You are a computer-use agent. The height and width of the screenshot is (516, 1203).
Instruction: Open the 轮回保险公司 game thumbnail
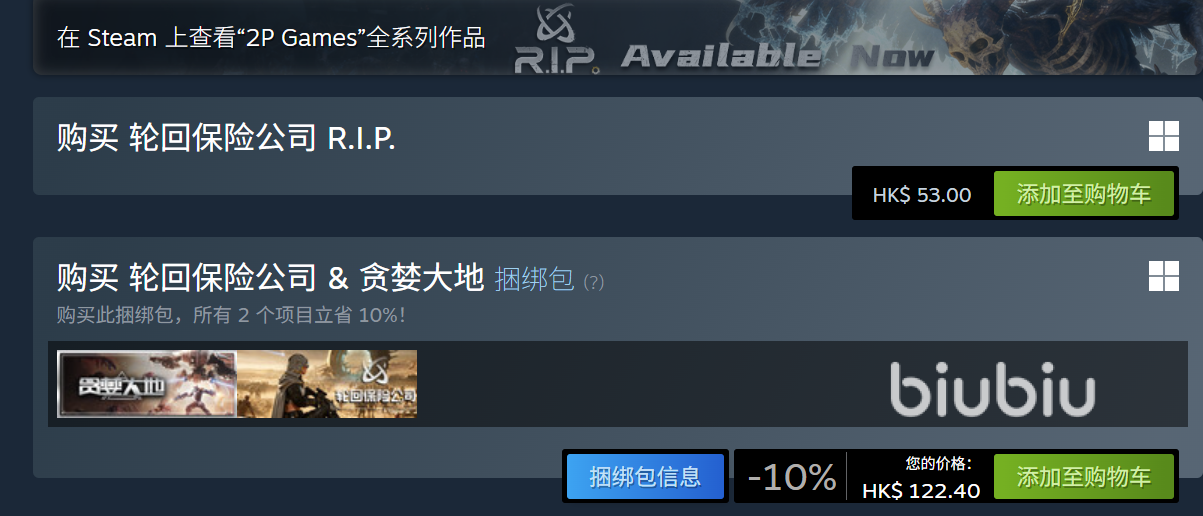(327, 384)
